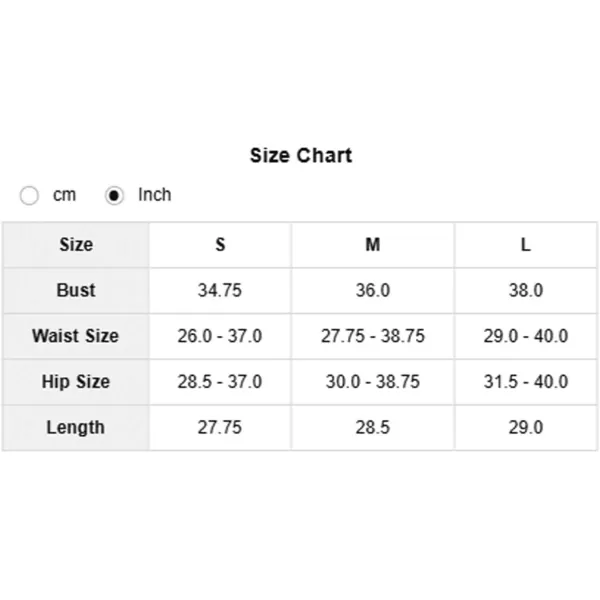Click the 31.5 - 40.0 hip cell

pyautogui.click(x=526, y=382)
